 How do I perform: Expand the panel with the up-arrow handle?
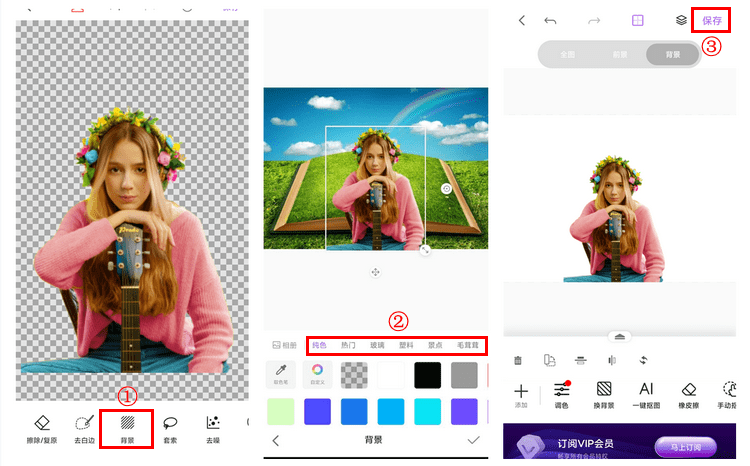620,337
